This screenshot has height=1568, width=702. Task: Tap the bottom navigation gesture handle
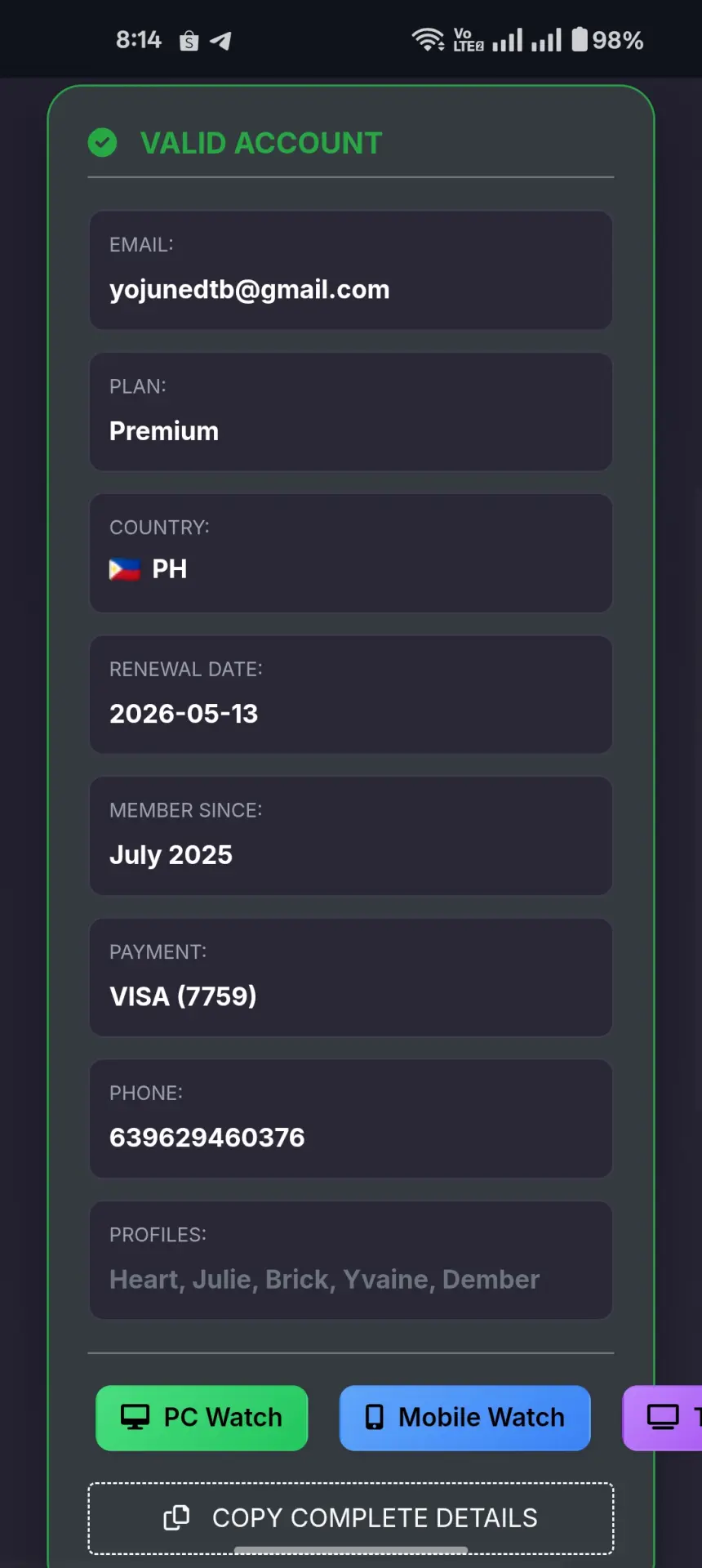[x=351, y=1549]
